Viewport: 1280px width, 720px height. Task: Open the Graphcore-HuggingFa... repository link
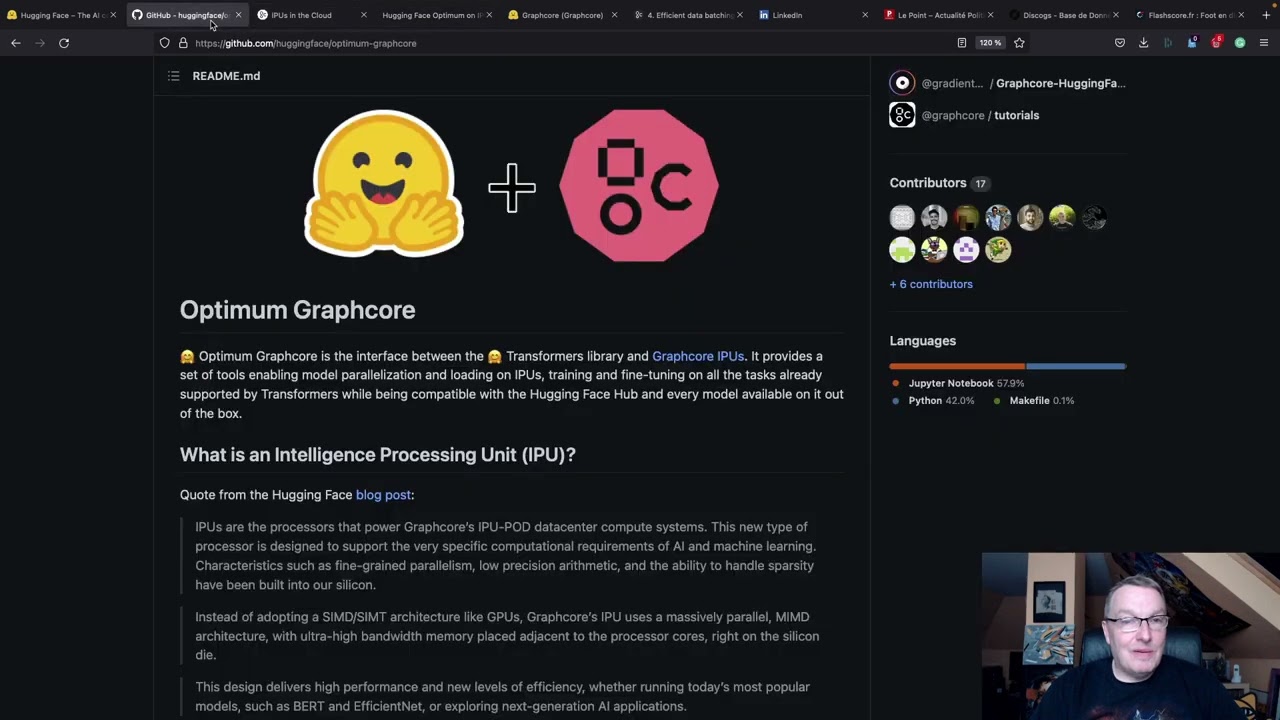pos(1061,83)
